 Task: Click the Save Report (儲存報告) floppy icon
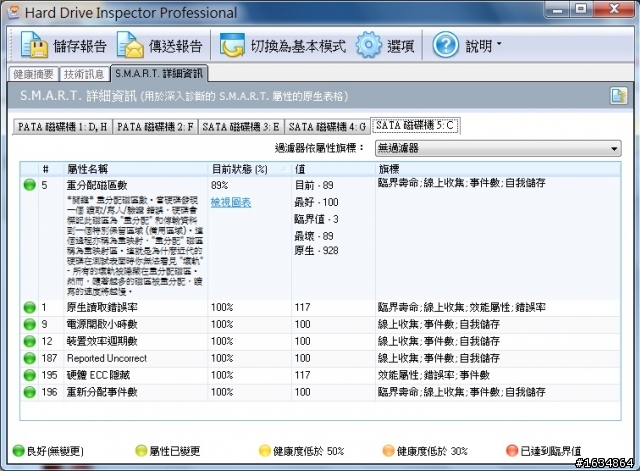point(34,45)
